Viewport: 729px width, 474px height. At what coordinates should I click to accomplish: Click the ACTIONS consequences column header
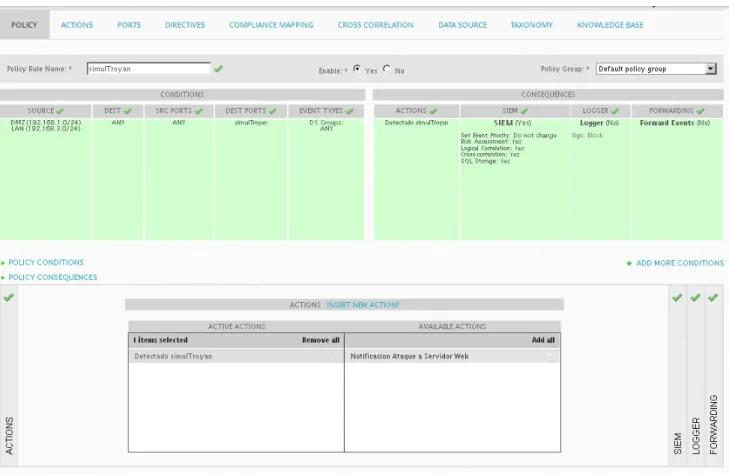point(416,111)
